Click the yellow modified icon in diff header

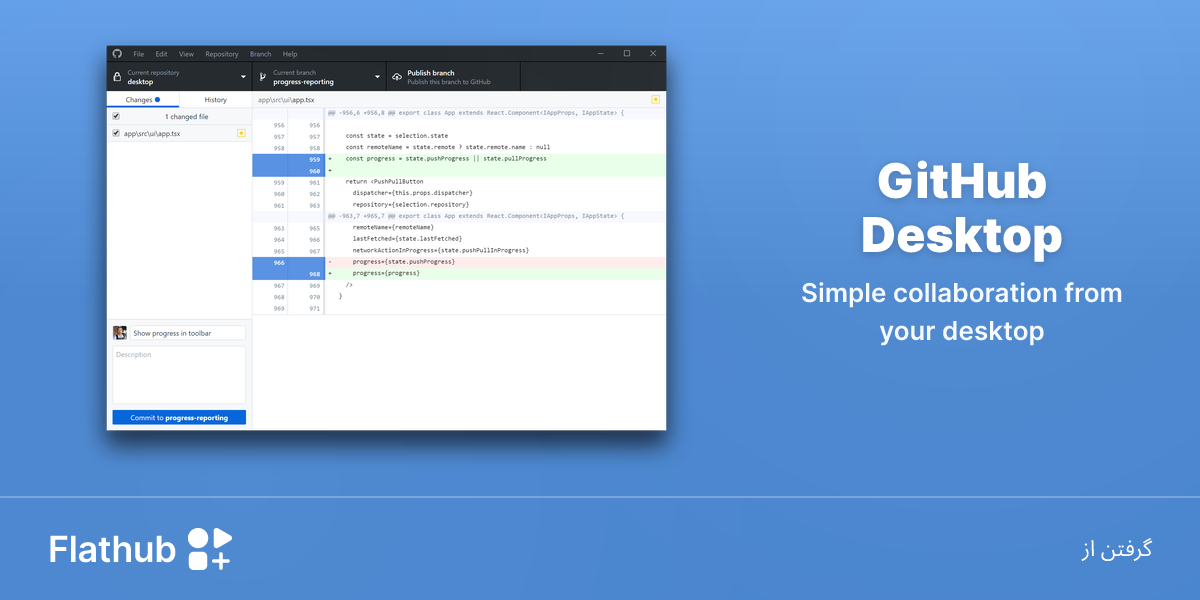[x=656, y=100]
